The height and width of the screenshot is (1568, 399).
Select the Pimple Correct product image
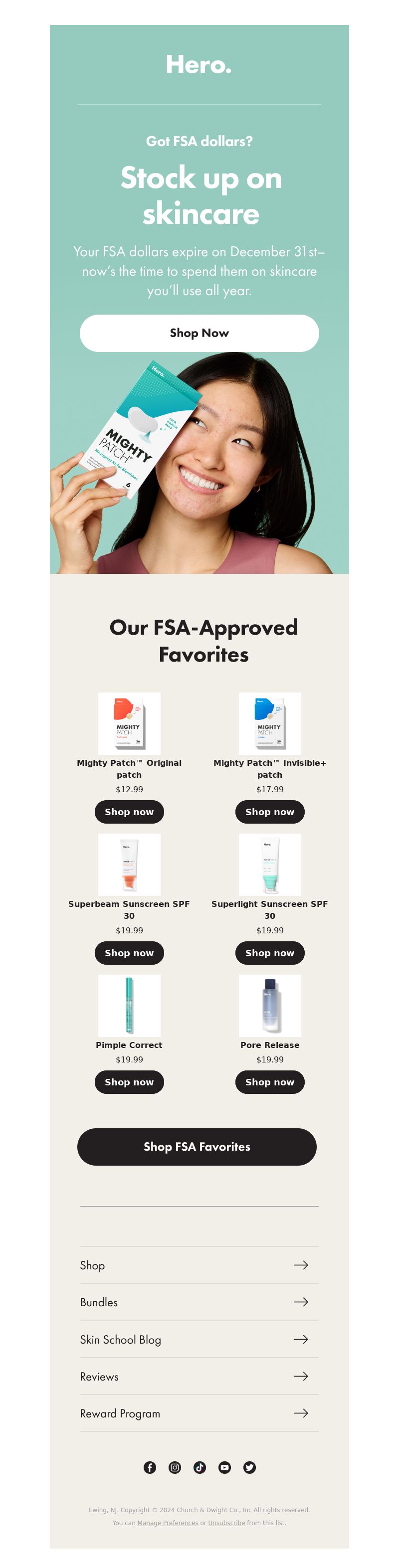[129, 1006]
